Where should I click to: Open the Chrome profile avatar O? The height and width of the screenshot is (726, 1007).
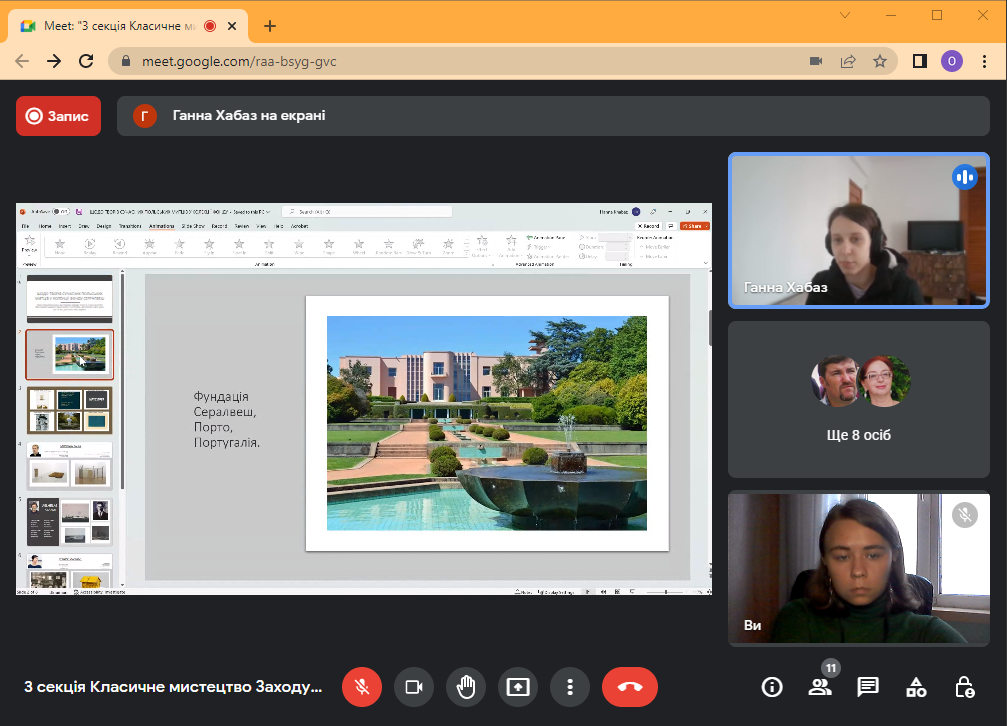click(x=952, y=61)
